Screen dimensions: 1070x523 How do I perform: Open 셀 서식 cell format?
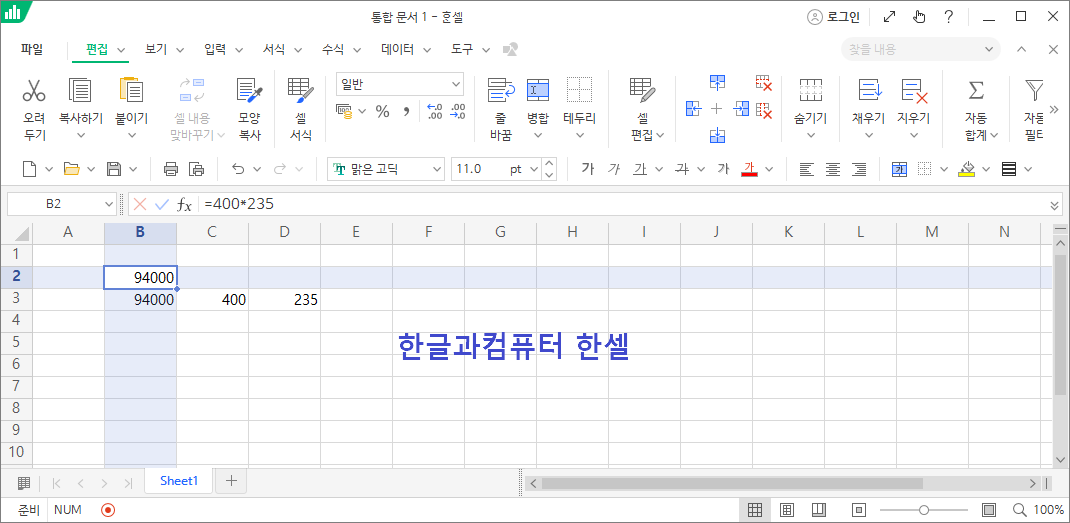coord(301,90)
